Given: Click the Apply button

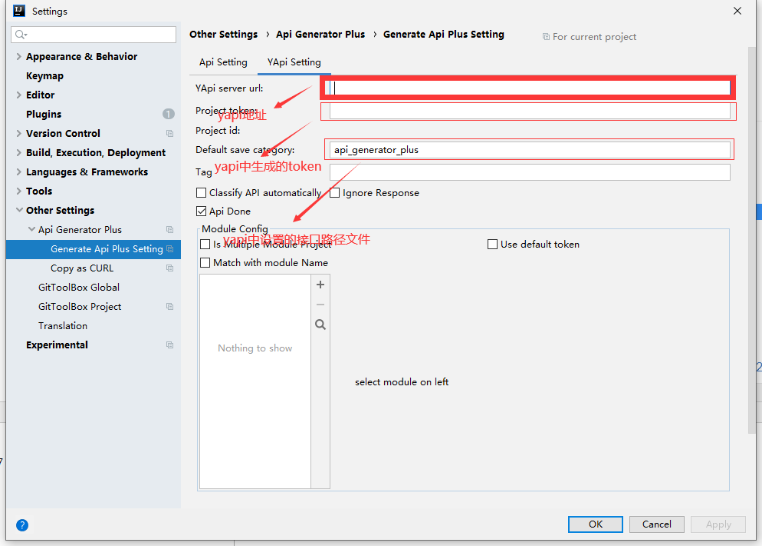Looking at the screenshot, I should point(718,524).
